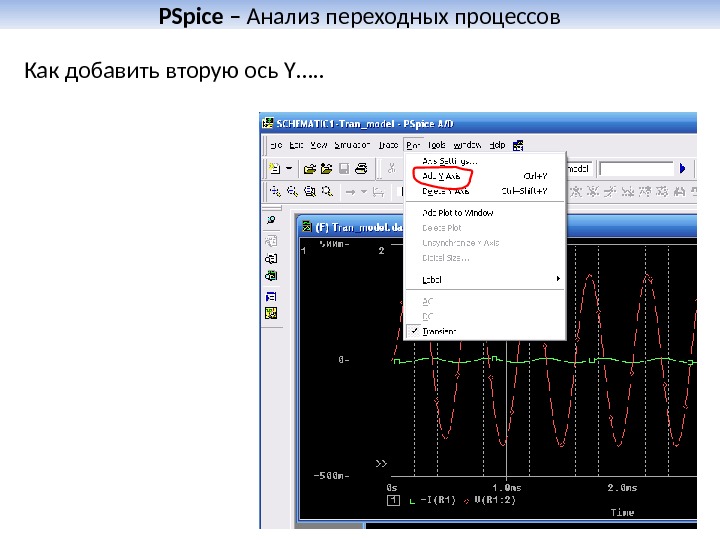720x540 pixels.
Task: Click the U(R1:2) trace legend label
Action: (495, 500)
